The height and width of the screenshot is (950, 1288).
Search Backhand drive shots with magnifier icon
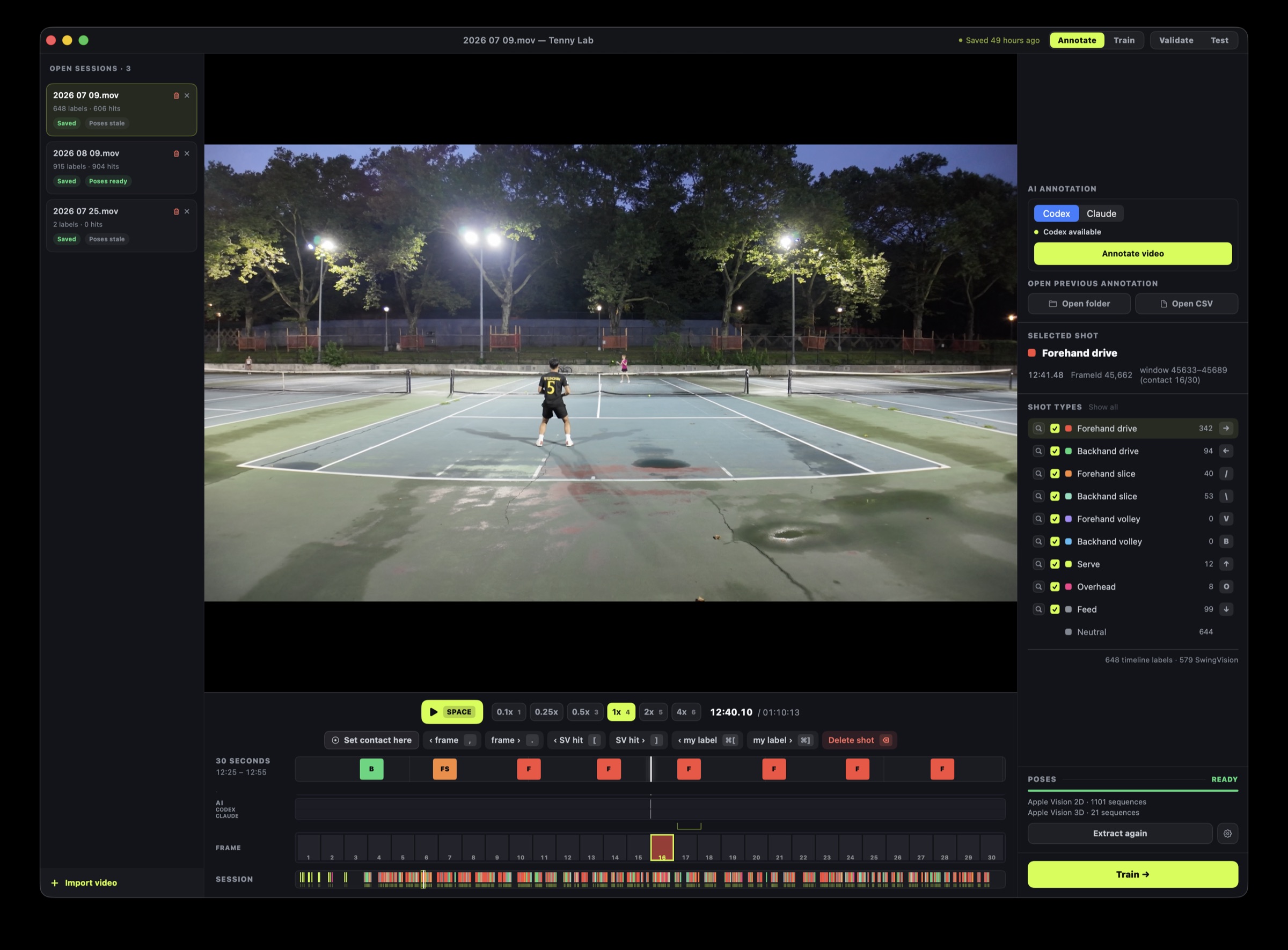click(1038, 451)
